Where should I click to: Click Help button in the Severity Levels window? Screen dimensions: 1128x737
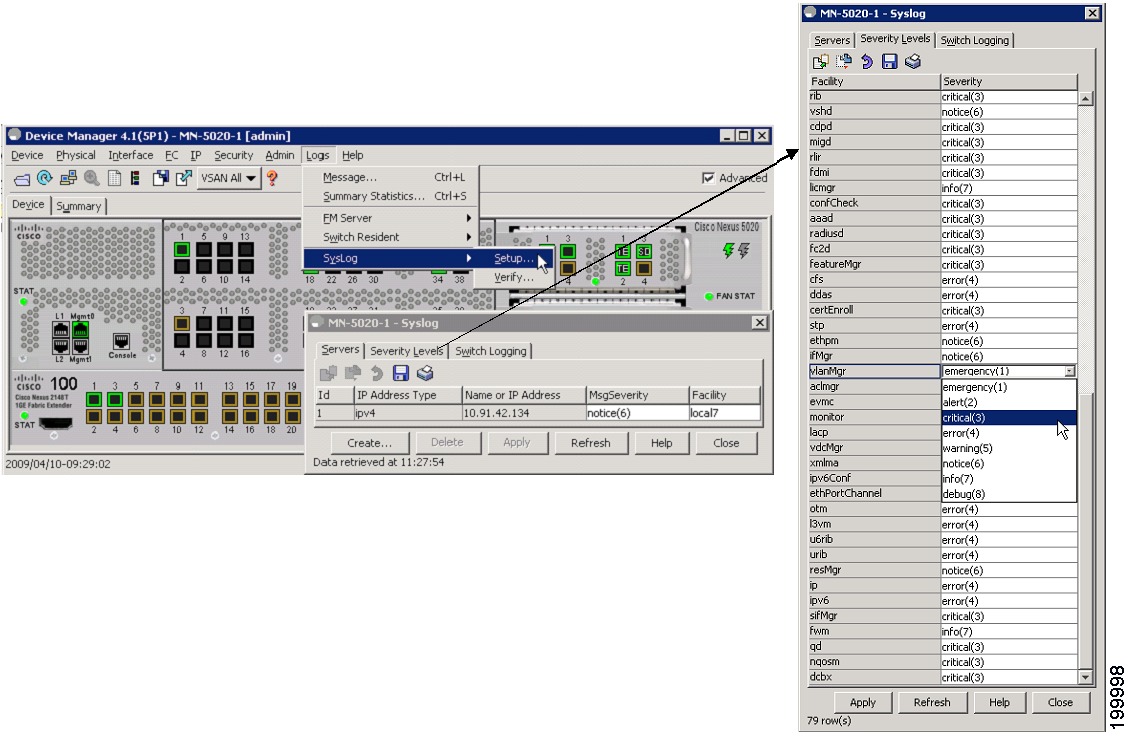pos(999,702)
